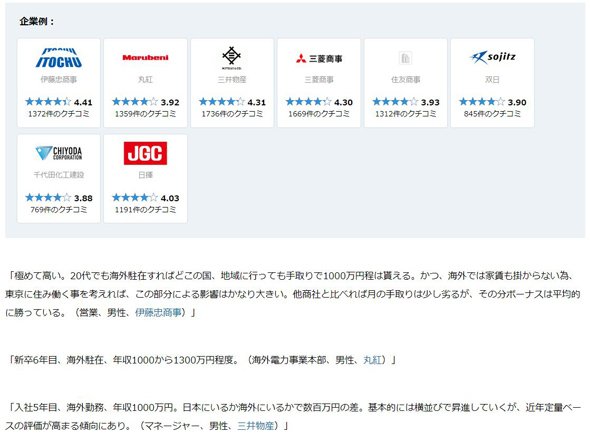Image resolution: width=590 pixels, height=433 pixels.
Task: Click the 4.30 star rating for 三菱商事
Action: (319, 102)
